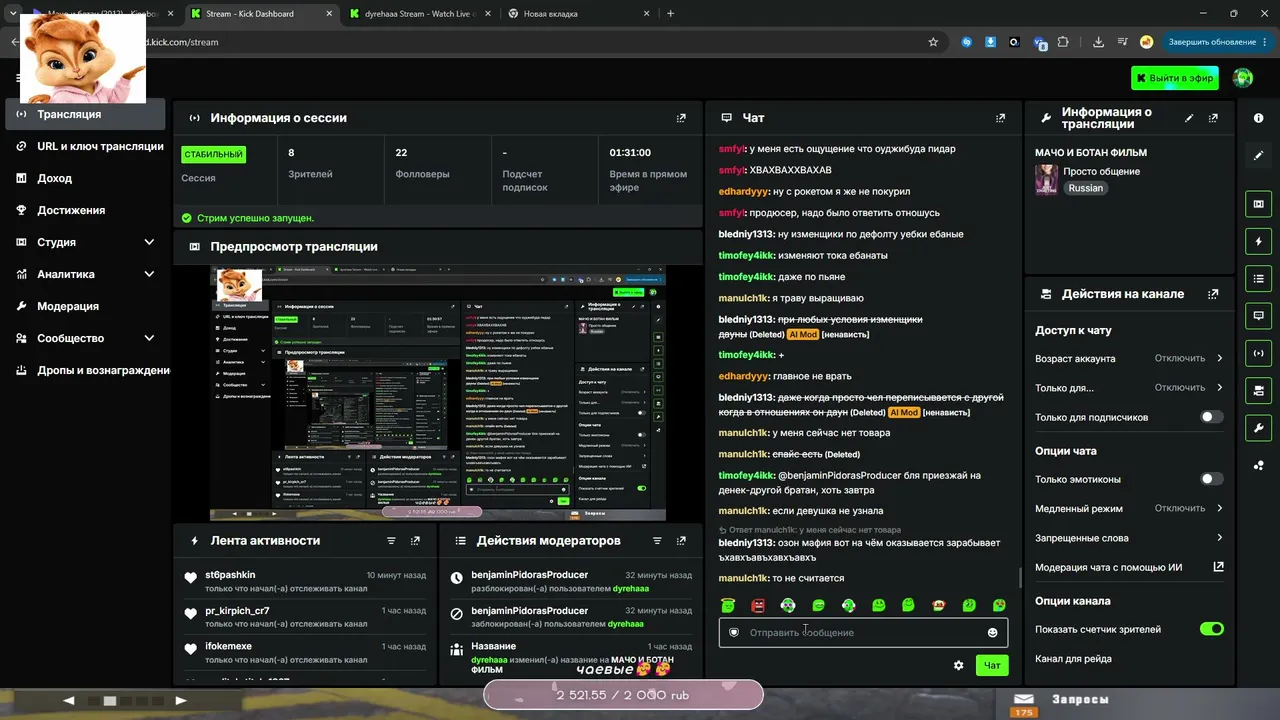This screenshot has height=720, width=1280.
Task: Open Канал для рейда option
Action: [x=1073, y=659]
